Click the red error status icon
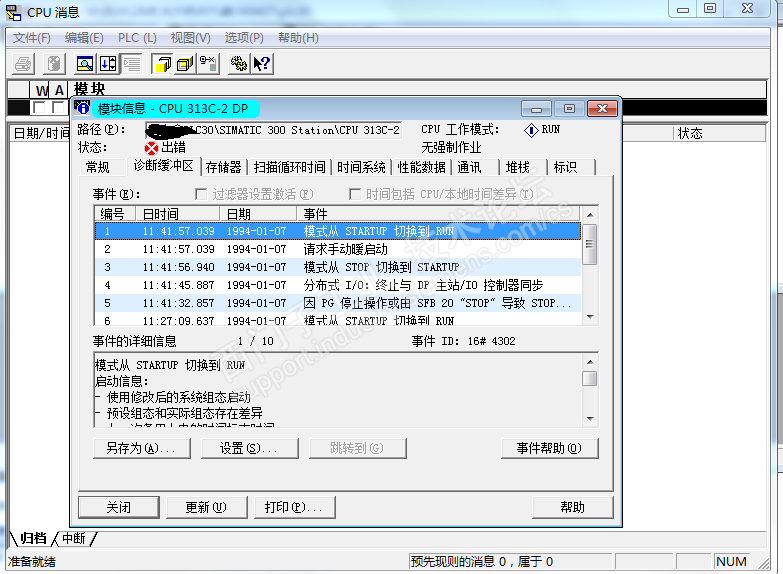The image size is (783, 574). 151,148
